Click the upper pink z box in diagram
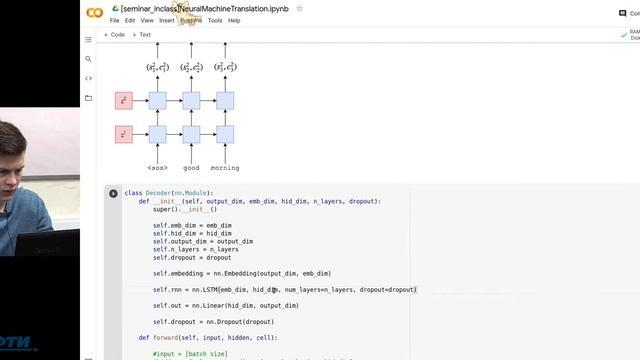Viewport: 640px width, 360px height. 124,100
